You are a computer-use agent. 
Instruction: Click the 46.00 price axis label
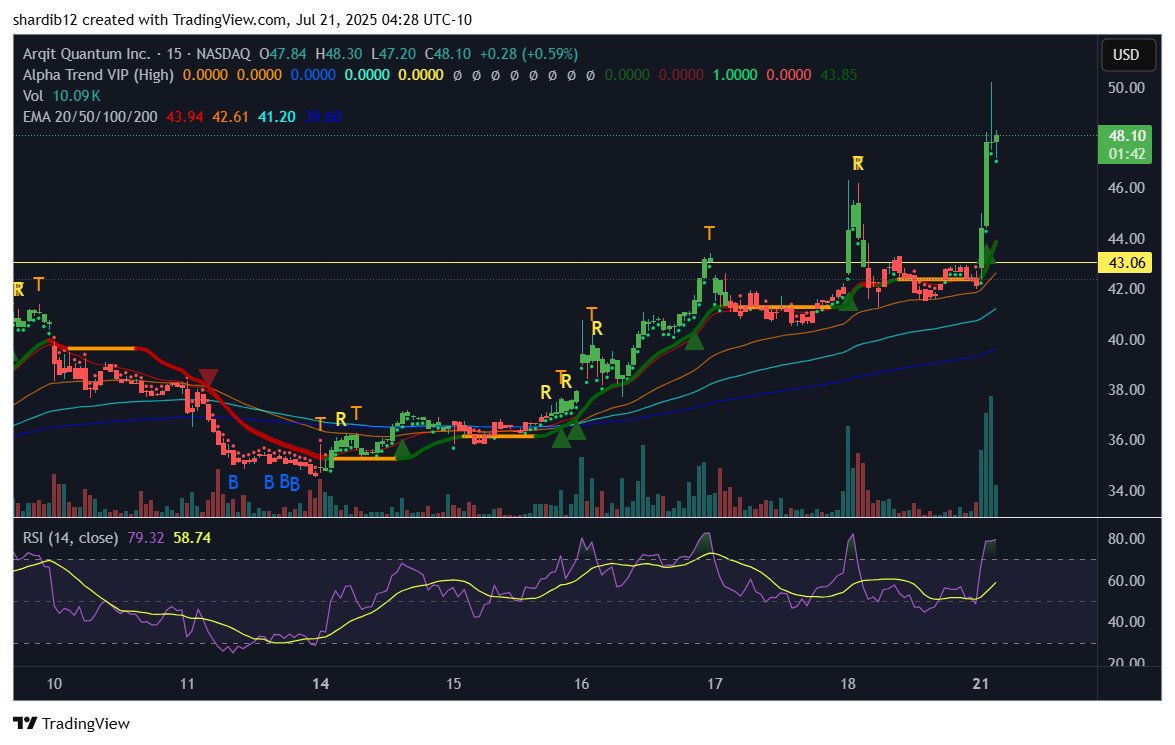click(1126, 187)
